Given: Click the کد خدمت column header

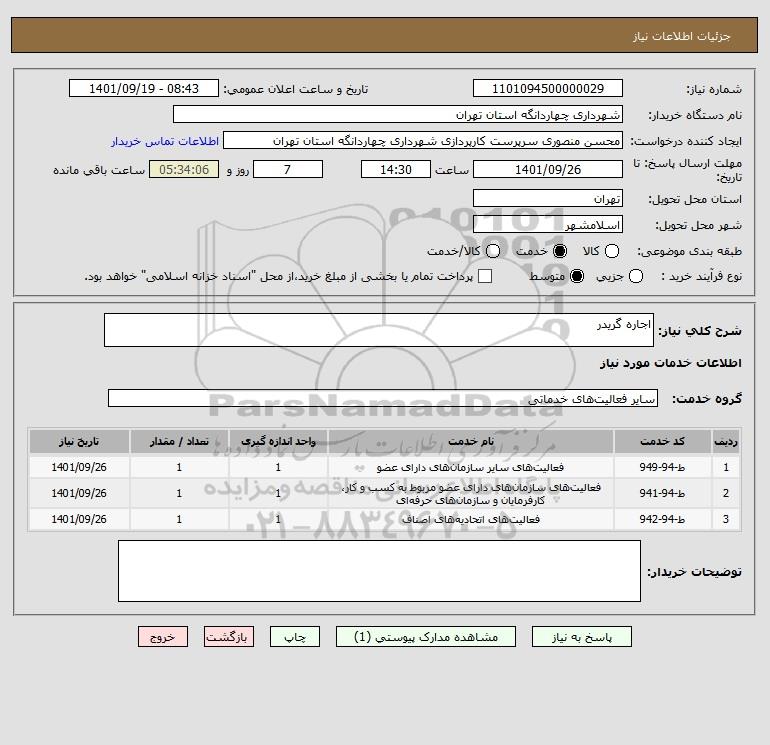Looking at the screenshot, I should click(662, 441).
